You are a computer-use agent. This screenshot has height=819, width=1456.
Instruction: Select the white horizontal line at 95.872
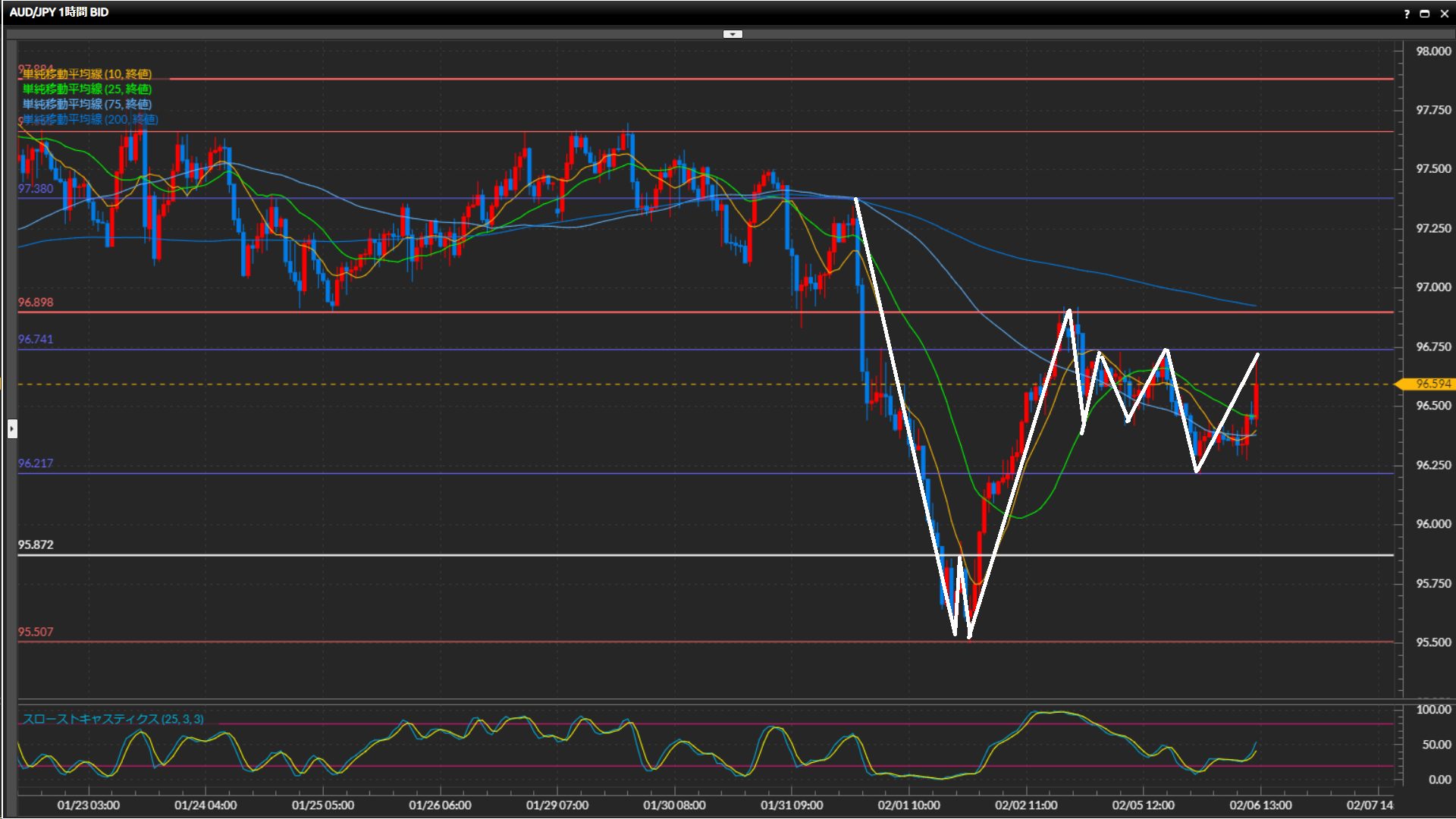click(x=455, y=555)
